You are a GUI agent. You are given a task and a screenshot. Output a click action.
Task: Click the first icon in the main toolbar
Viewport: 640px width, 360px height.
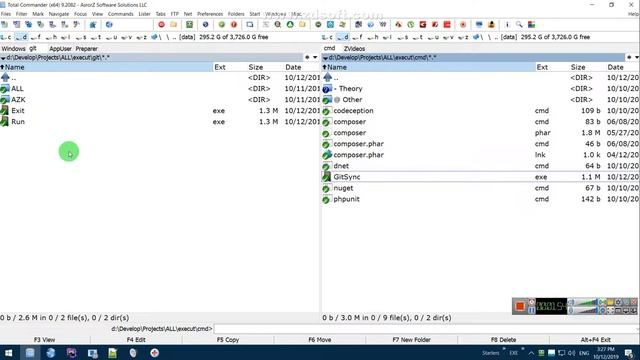4,24
